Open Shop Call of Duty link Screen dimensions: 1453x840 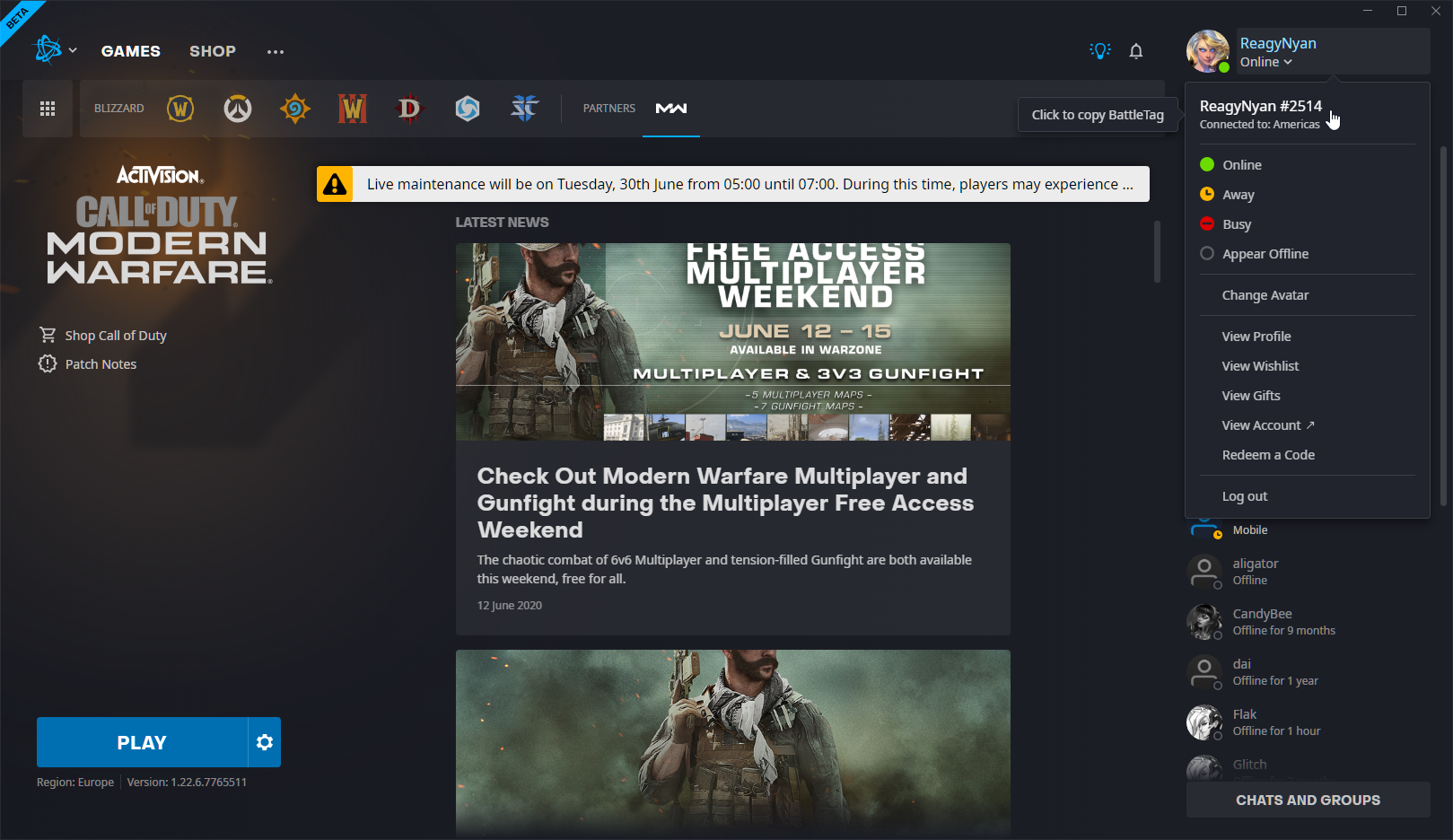[x=102, y=336]
